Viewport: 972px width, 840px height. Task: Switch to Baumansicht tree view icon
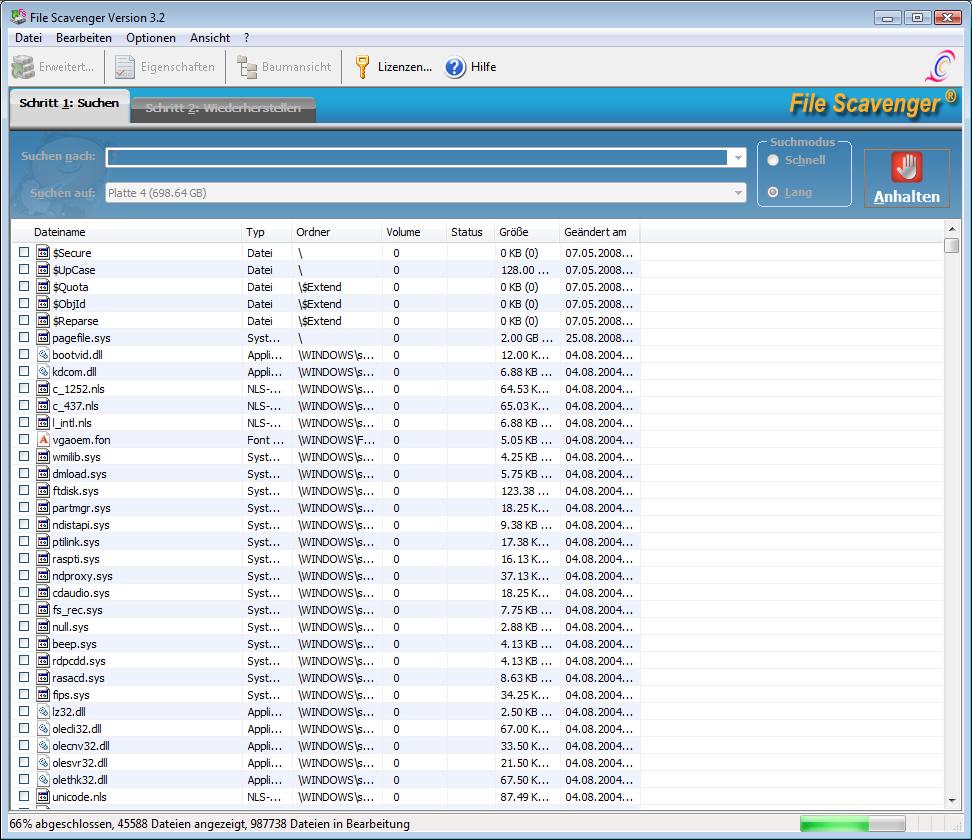click(x=247, y=67)
